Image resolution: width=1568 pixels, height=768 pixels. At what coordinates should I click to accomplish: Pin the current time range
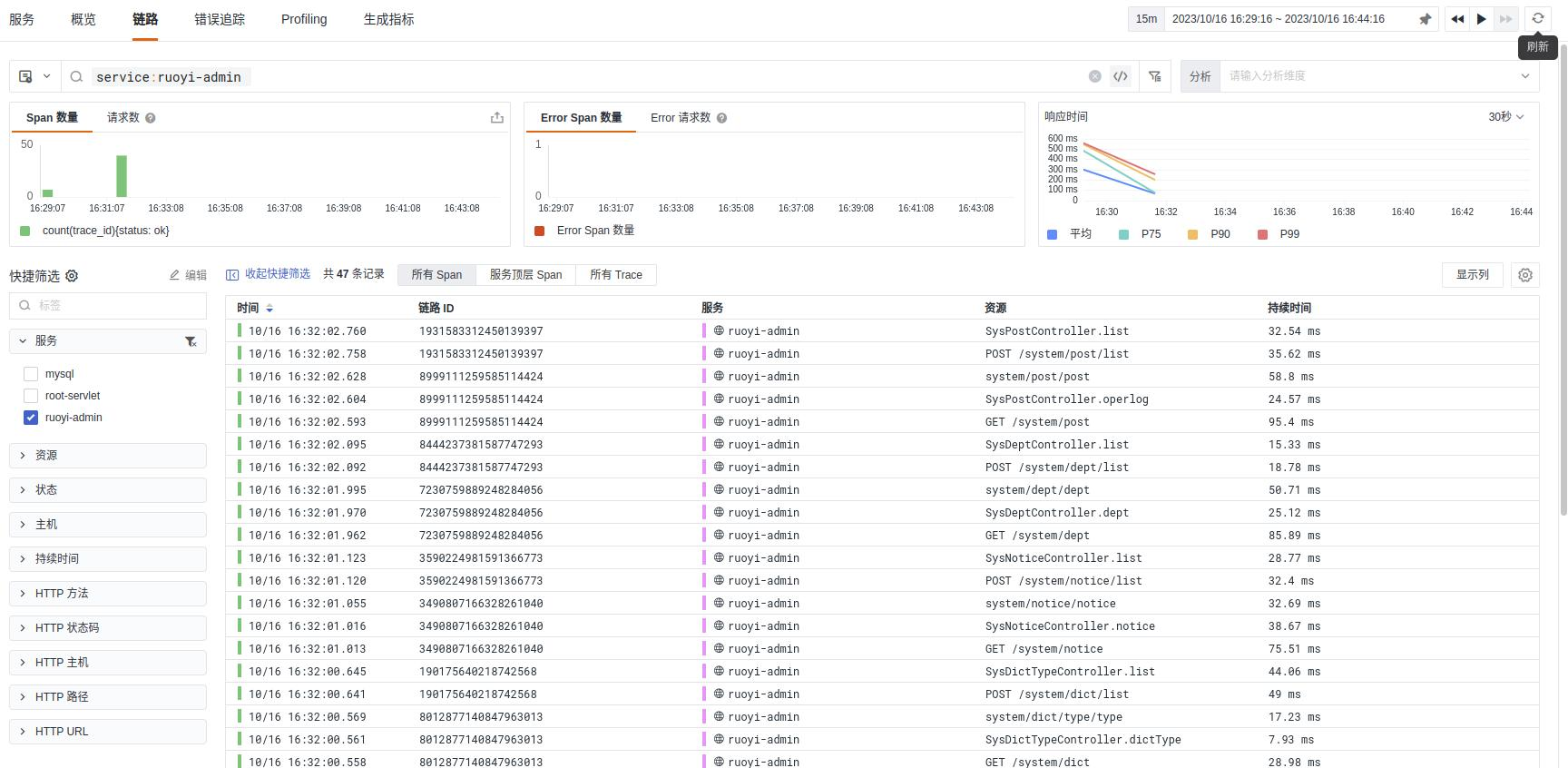click(1425, 19)
